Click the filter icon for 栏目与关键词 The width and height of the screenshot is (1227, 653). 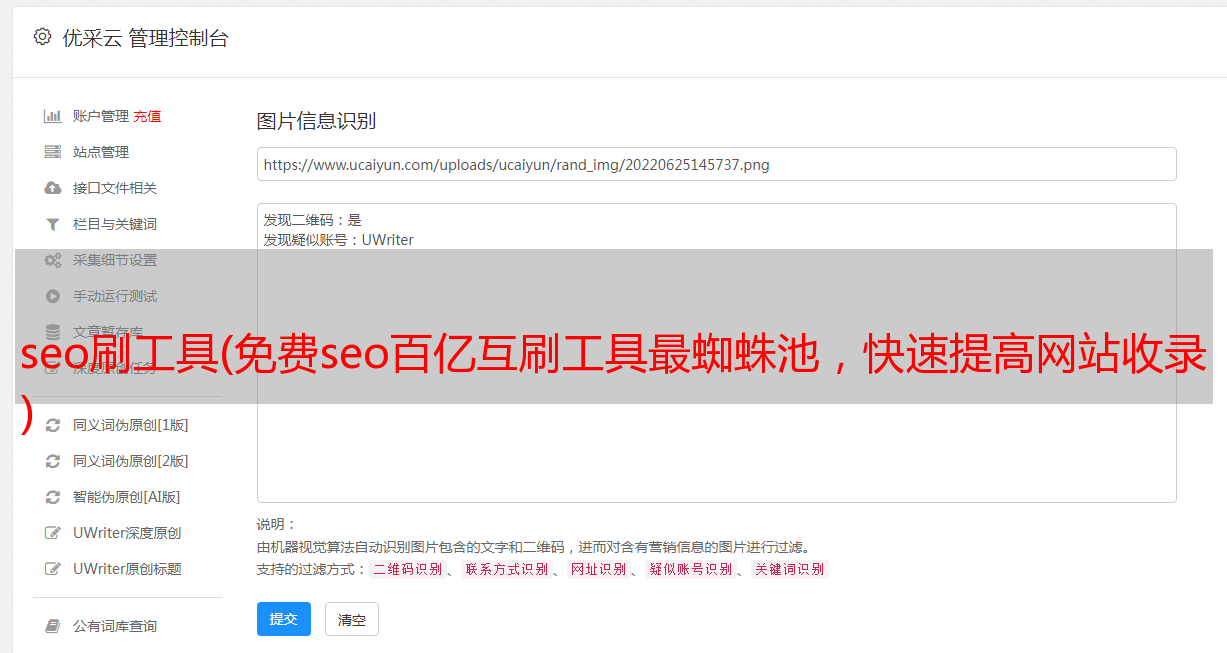tap(53, 224)
